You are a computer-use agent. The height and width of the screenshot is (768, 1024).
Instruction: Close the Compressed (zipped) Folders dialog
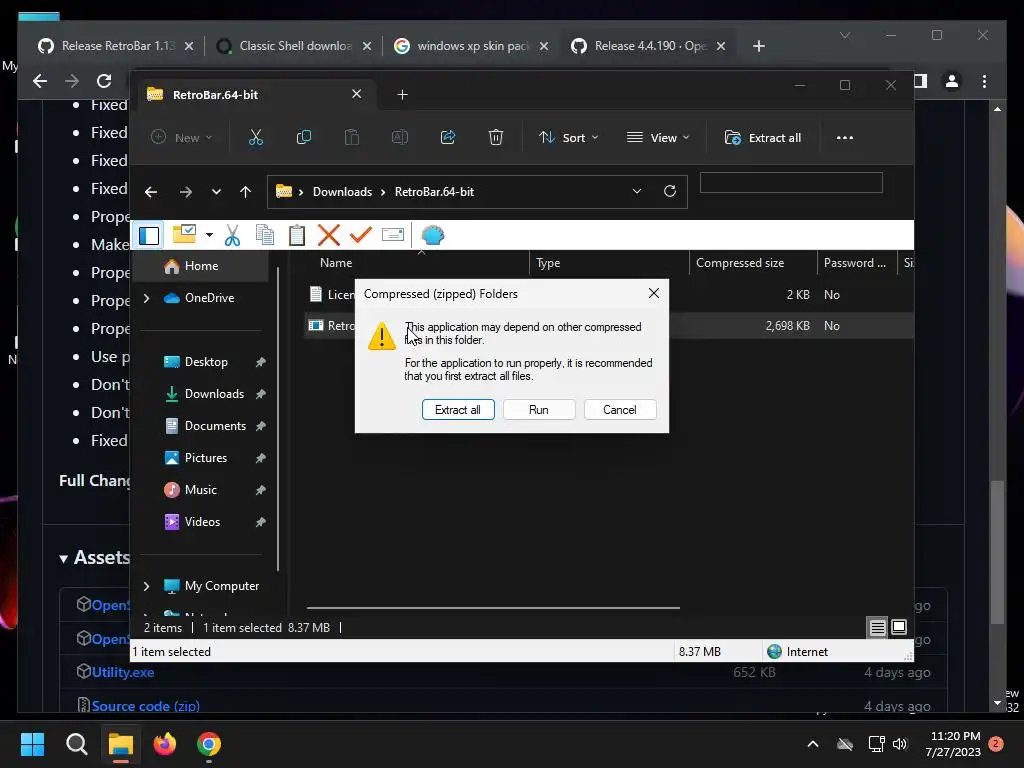coord(654,293)
